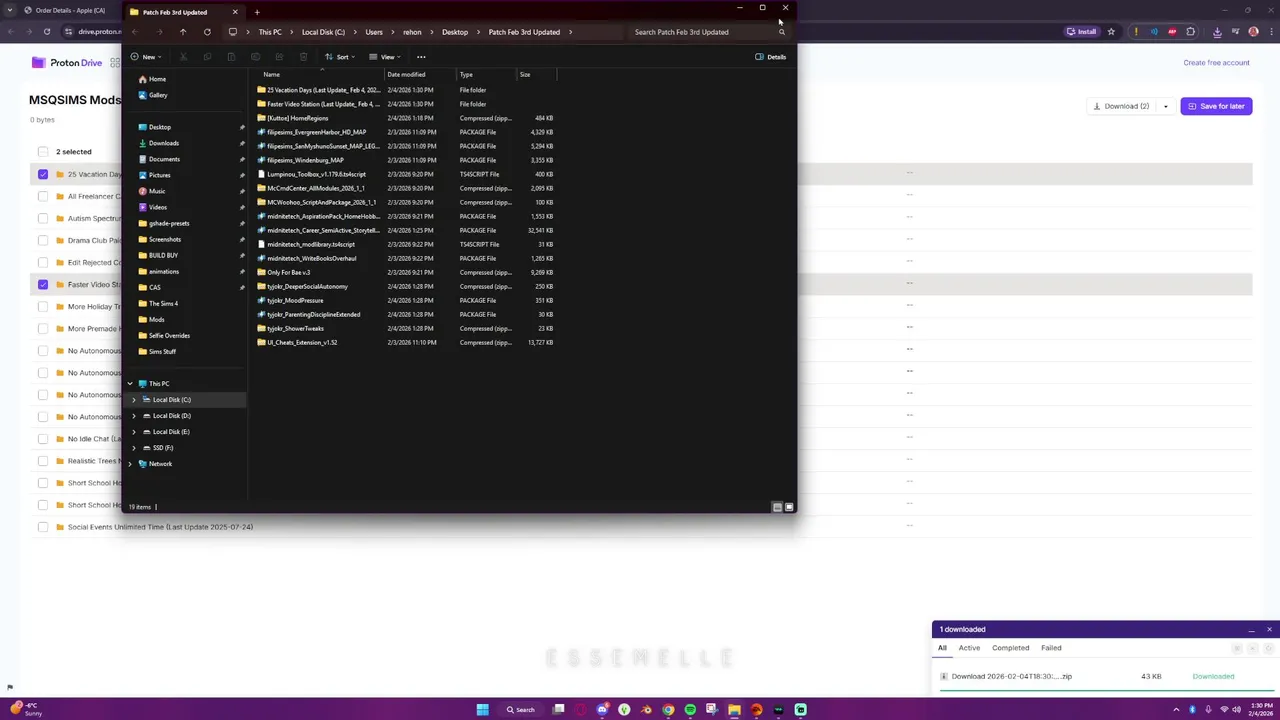This screenshot has height=720, width=1280.
Task: Click the File Explorer search magnifier icon
Action: point(782,32)
